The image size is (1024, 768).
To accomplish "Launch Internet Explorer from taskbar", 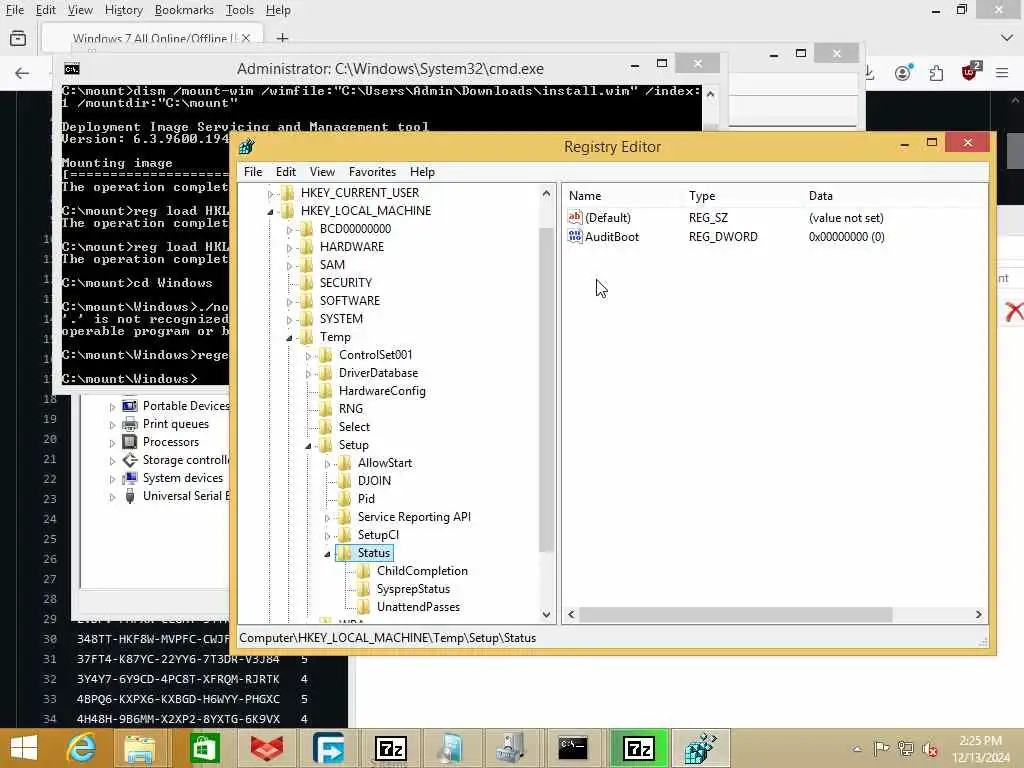I will pyautogui.click(x=81, y=748).
